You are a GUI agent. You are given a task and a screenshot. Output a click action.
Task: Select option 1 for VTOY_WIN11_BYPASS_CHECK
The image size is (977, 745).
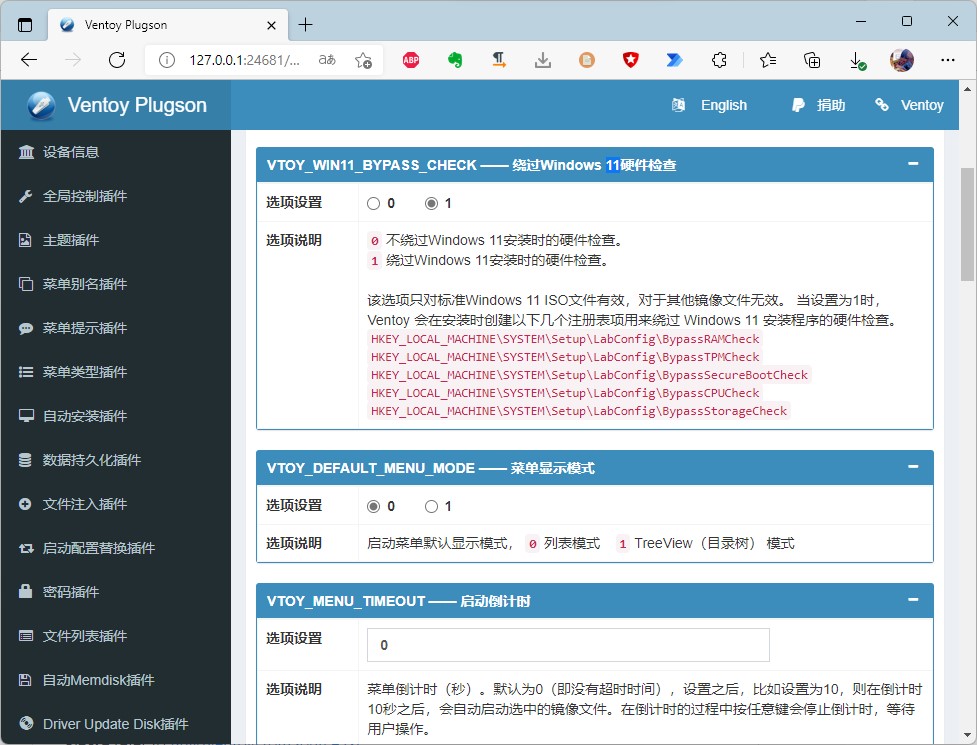(x=432, y=203)
